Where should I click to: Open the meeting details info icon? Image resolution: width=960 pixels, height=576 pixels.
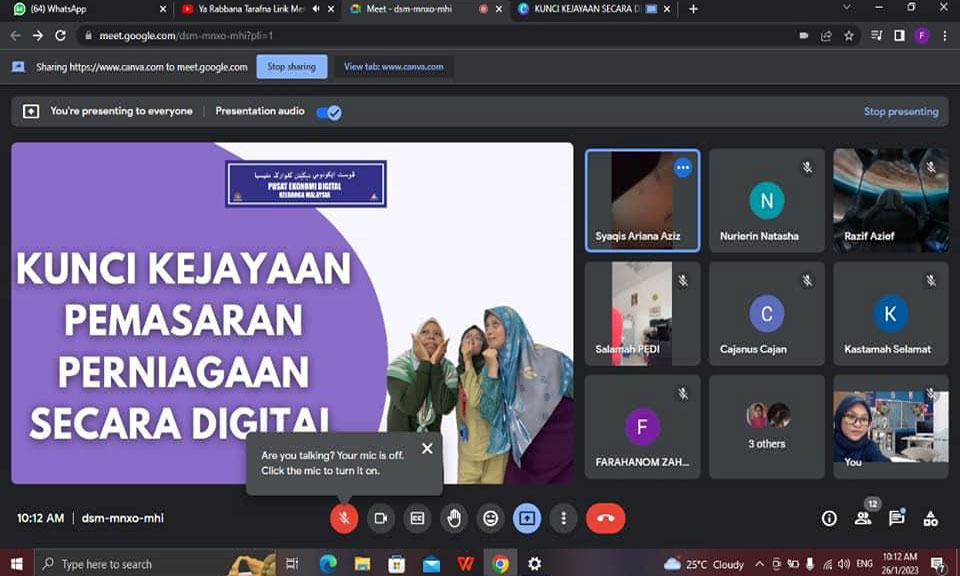[x=829, y=518]
